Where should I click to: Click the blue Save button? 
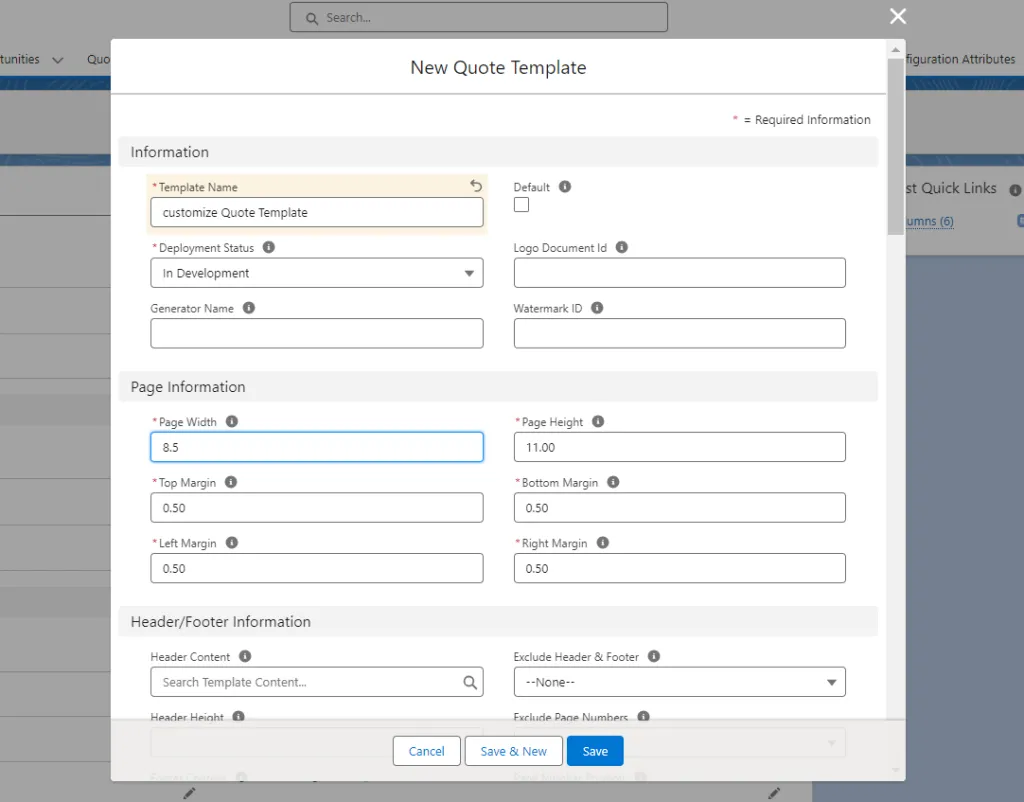(x=595, y=751)
